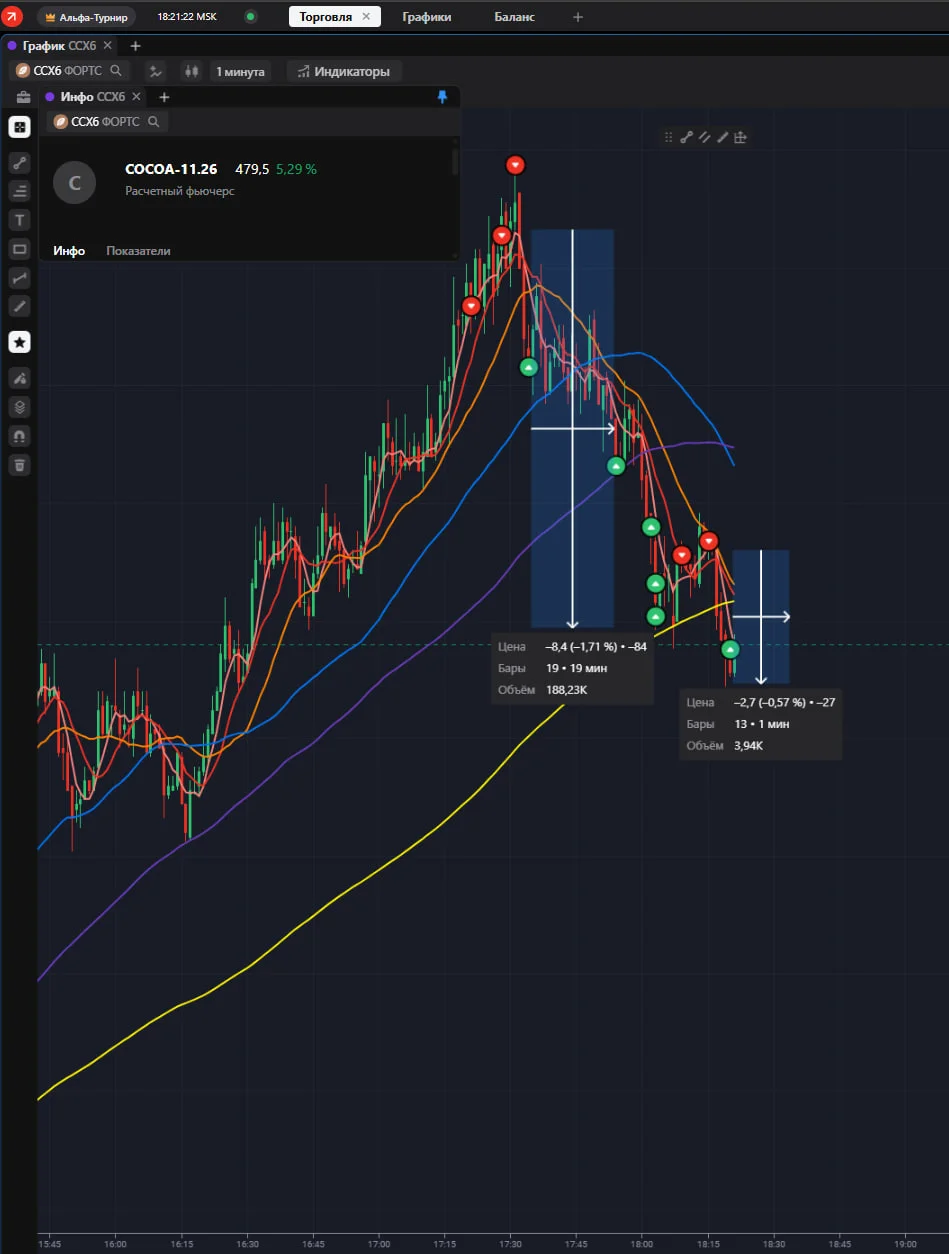The height and width of the screenshot is (1254, 949).
Task: Pick trend line in floating toolbar
Action: 687,138
